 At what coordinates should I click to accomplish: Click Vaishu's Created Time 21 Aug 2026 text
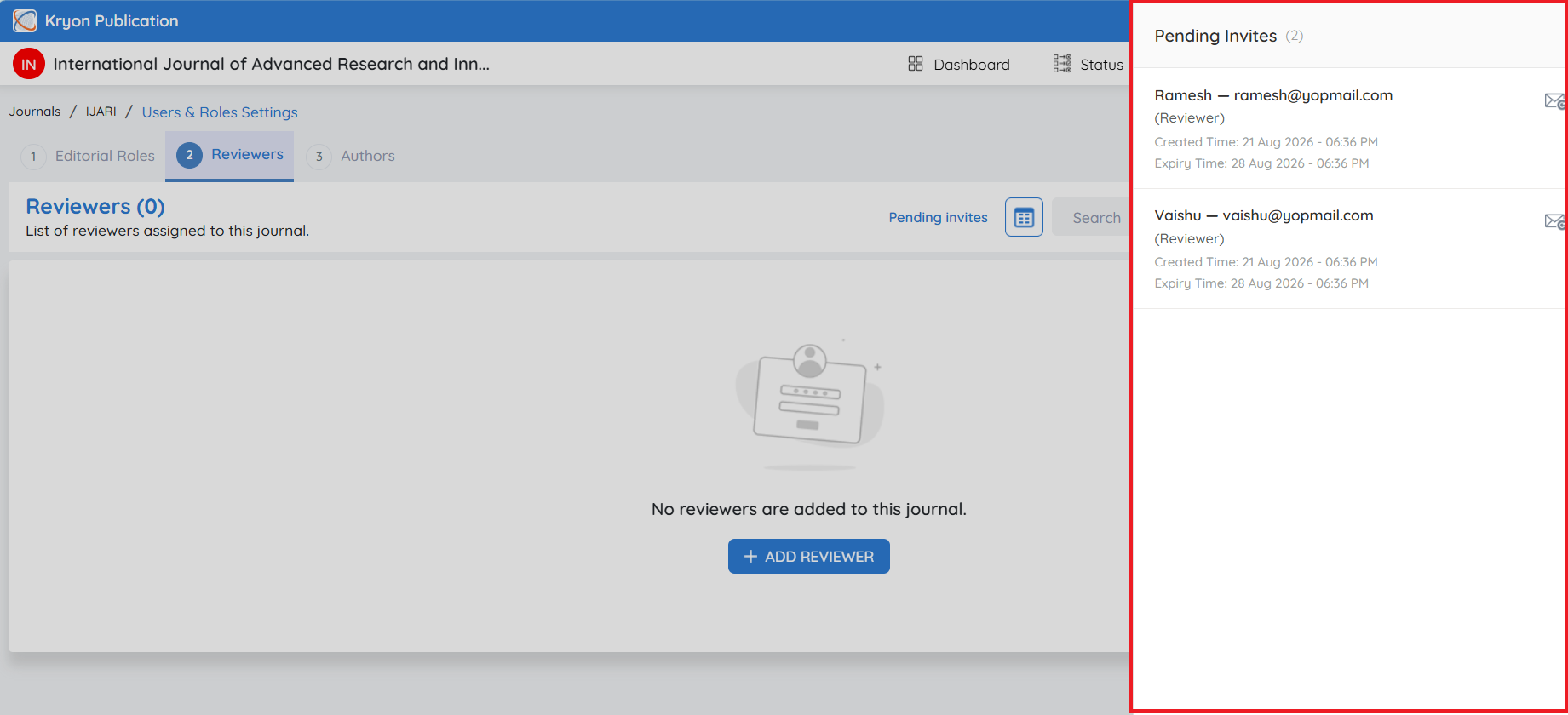click(x=1266, y=262)
